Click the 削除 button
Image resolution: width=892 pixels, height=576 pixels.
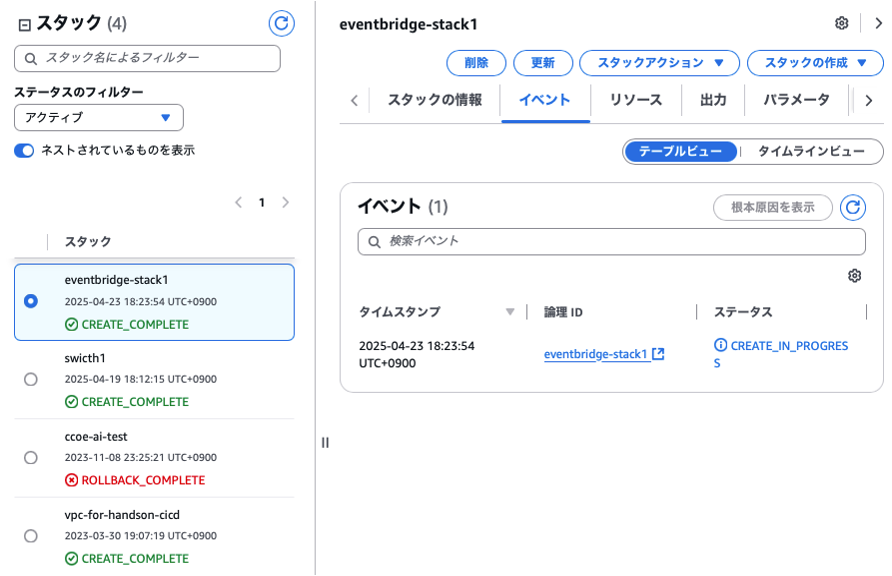pyautogui.click(x=476, y=63)
